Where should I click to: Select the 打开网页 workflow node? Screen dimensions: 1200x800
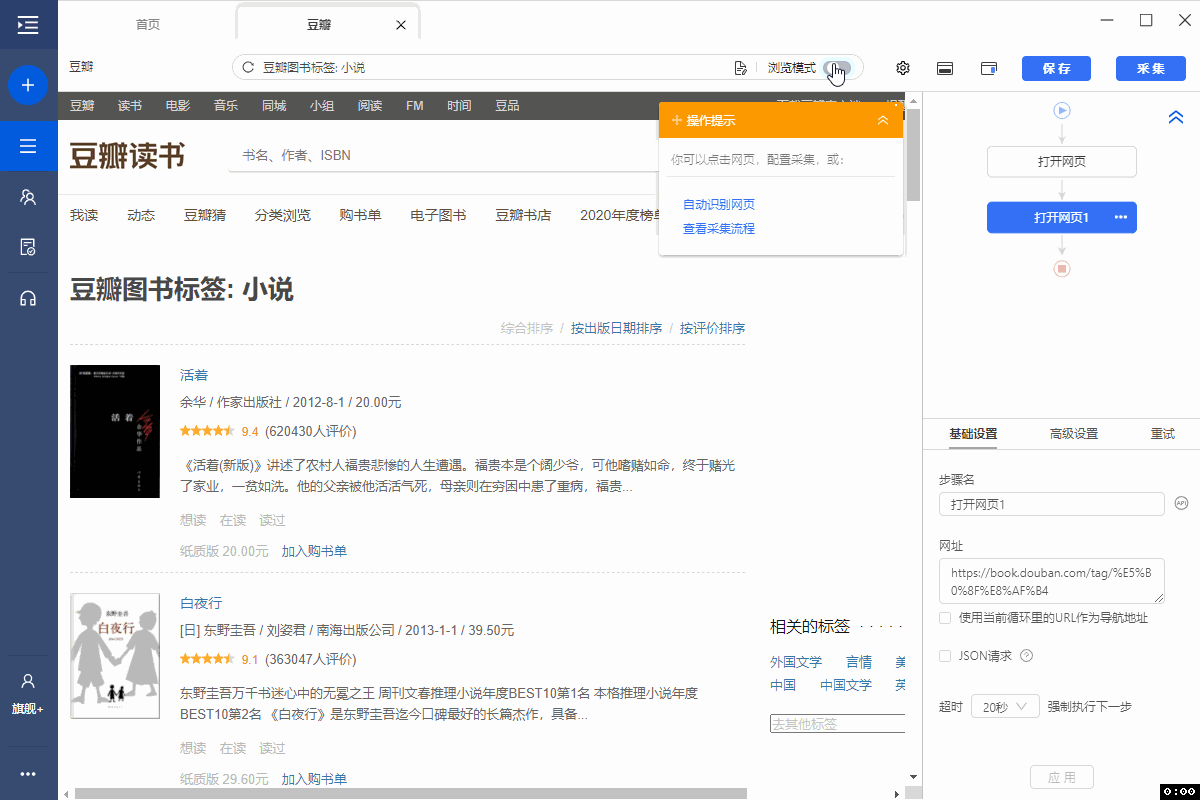tap(1062, 162)
